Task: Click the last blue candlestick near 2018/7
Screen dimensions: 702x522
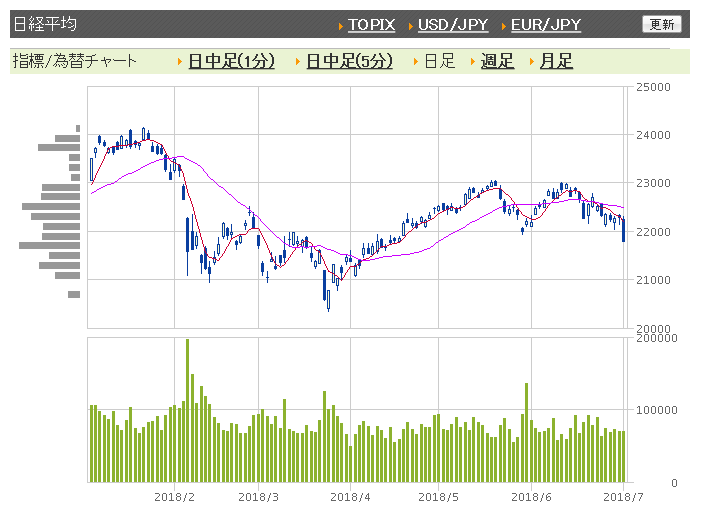Action: click(624, 231)
